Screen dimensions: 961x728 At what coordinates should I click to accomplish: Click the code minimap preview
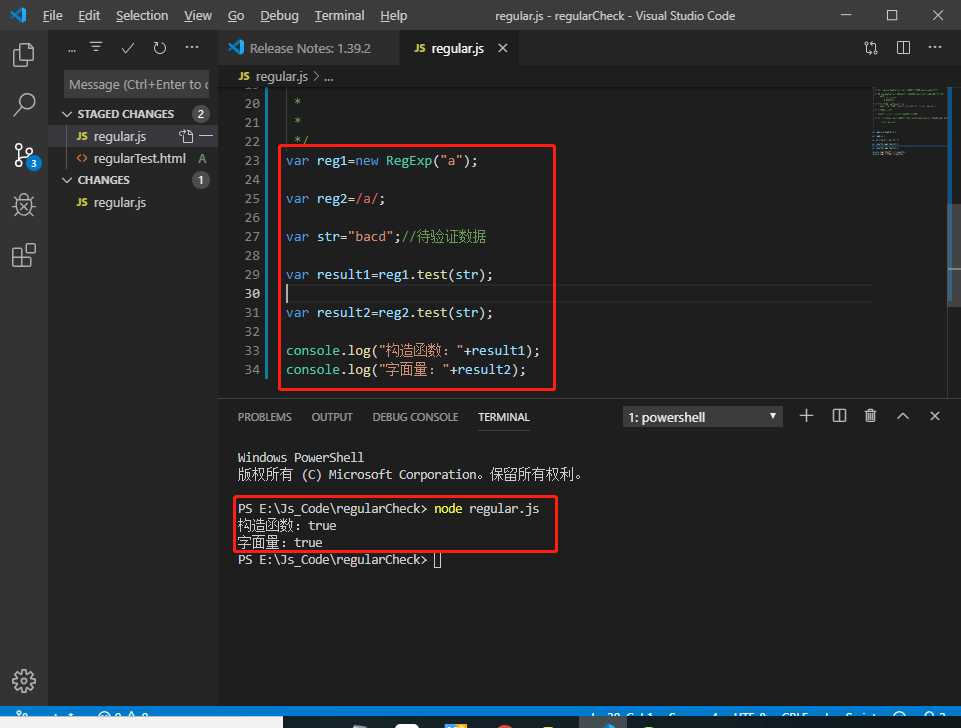908,123
